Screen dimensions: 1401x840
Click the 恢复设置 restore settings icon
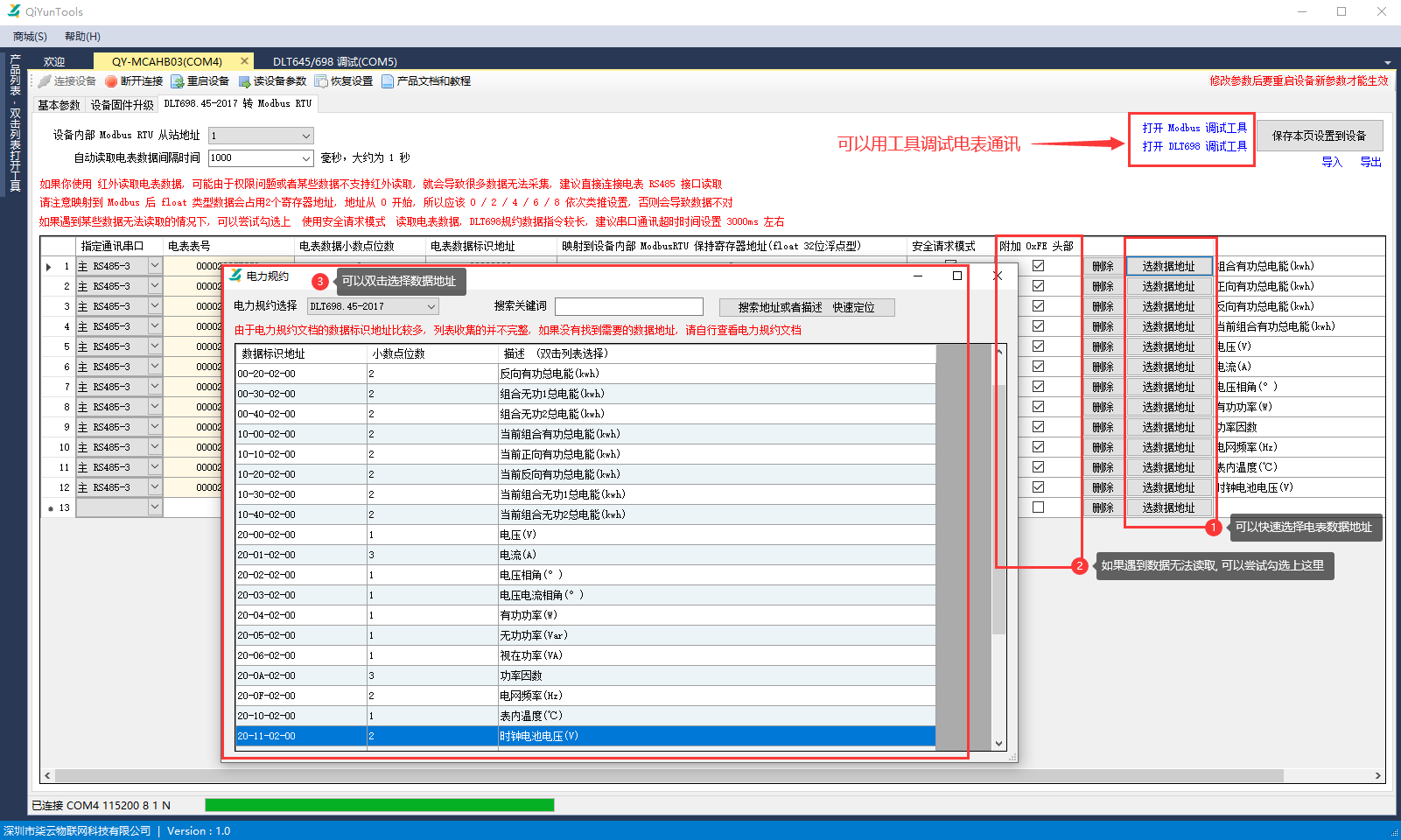tap(321, 81)
